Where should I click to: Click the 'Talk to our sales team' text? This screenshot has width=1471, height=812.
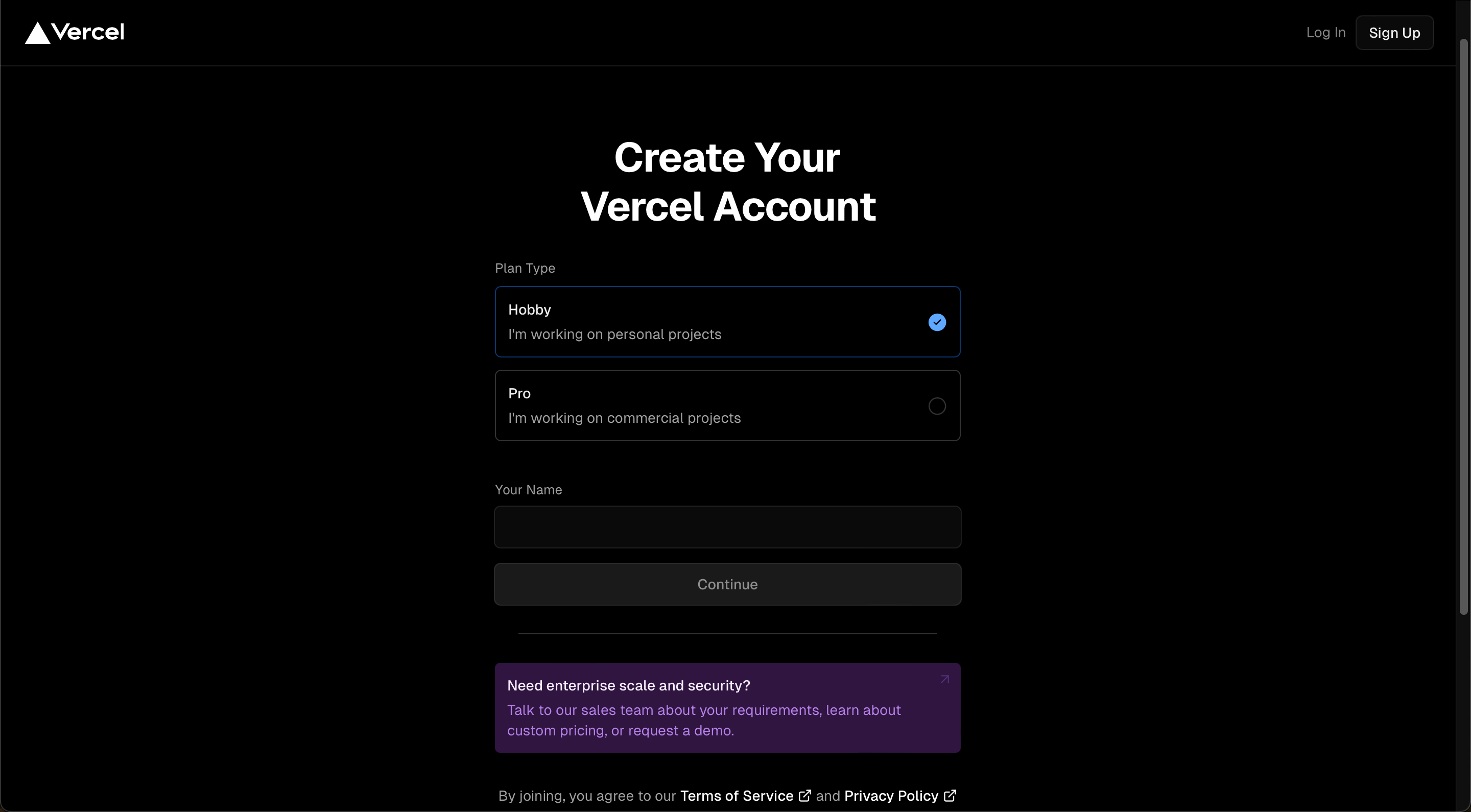coord(703,720)
